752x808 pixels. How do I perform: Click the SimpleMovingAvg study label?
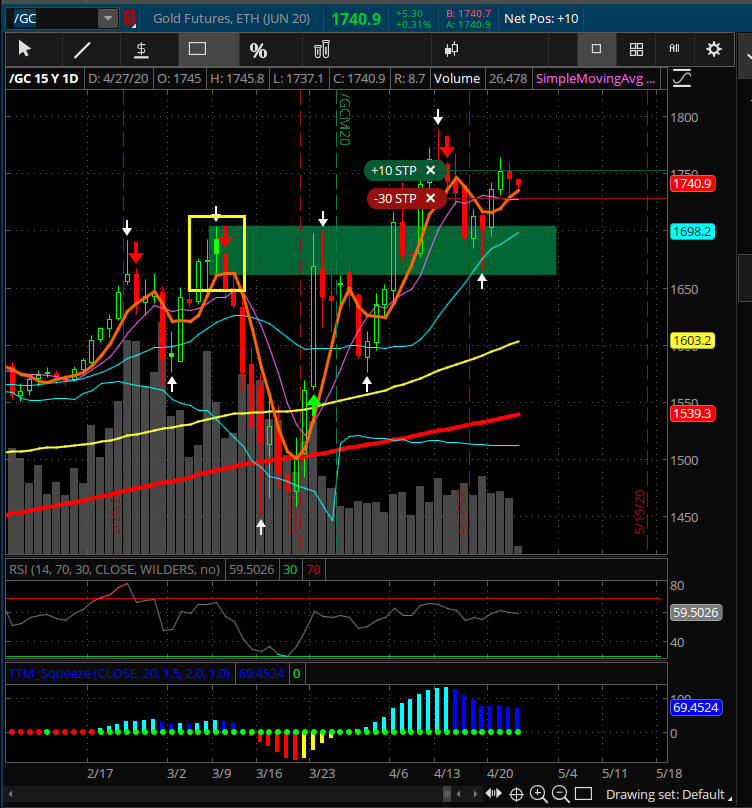coord(597,78)
